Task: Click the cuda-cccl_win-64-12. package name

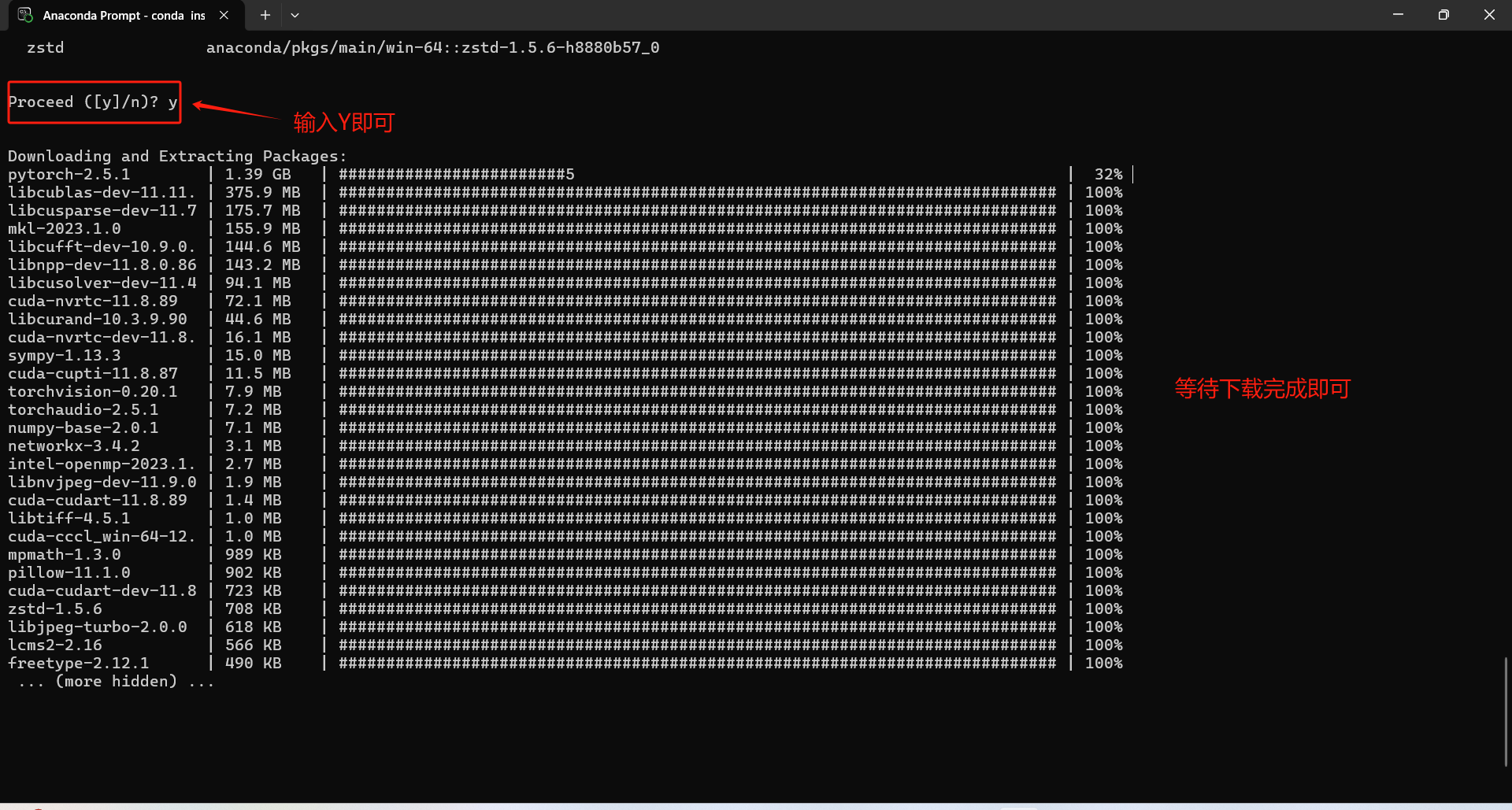Action: (x=102, y=536)
